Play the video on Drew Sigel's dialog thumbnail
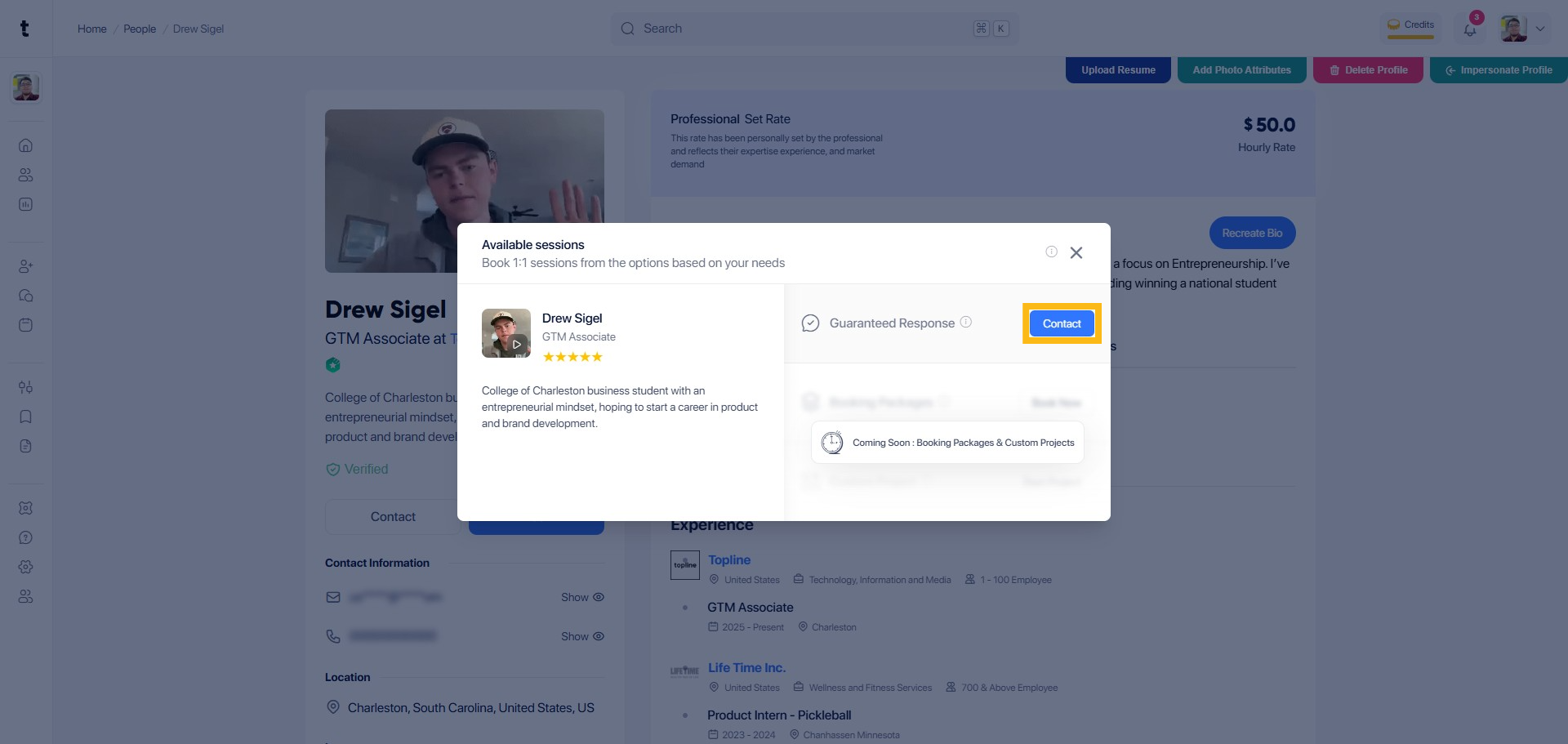Image resolution: width=1568 pixels, height=744 pixels. 516,345
